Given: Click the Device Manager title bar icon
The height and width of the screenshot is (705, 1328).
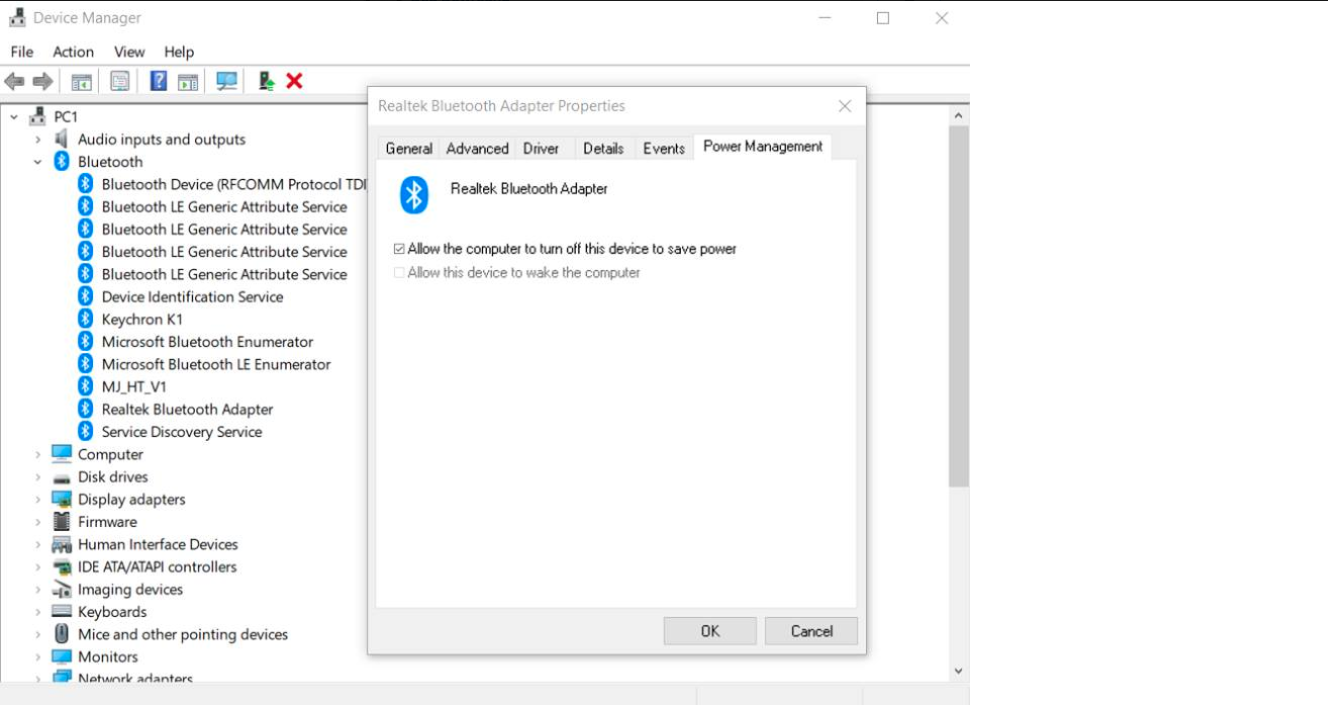Looking at the screenshot, I should (x=17, y=17).
